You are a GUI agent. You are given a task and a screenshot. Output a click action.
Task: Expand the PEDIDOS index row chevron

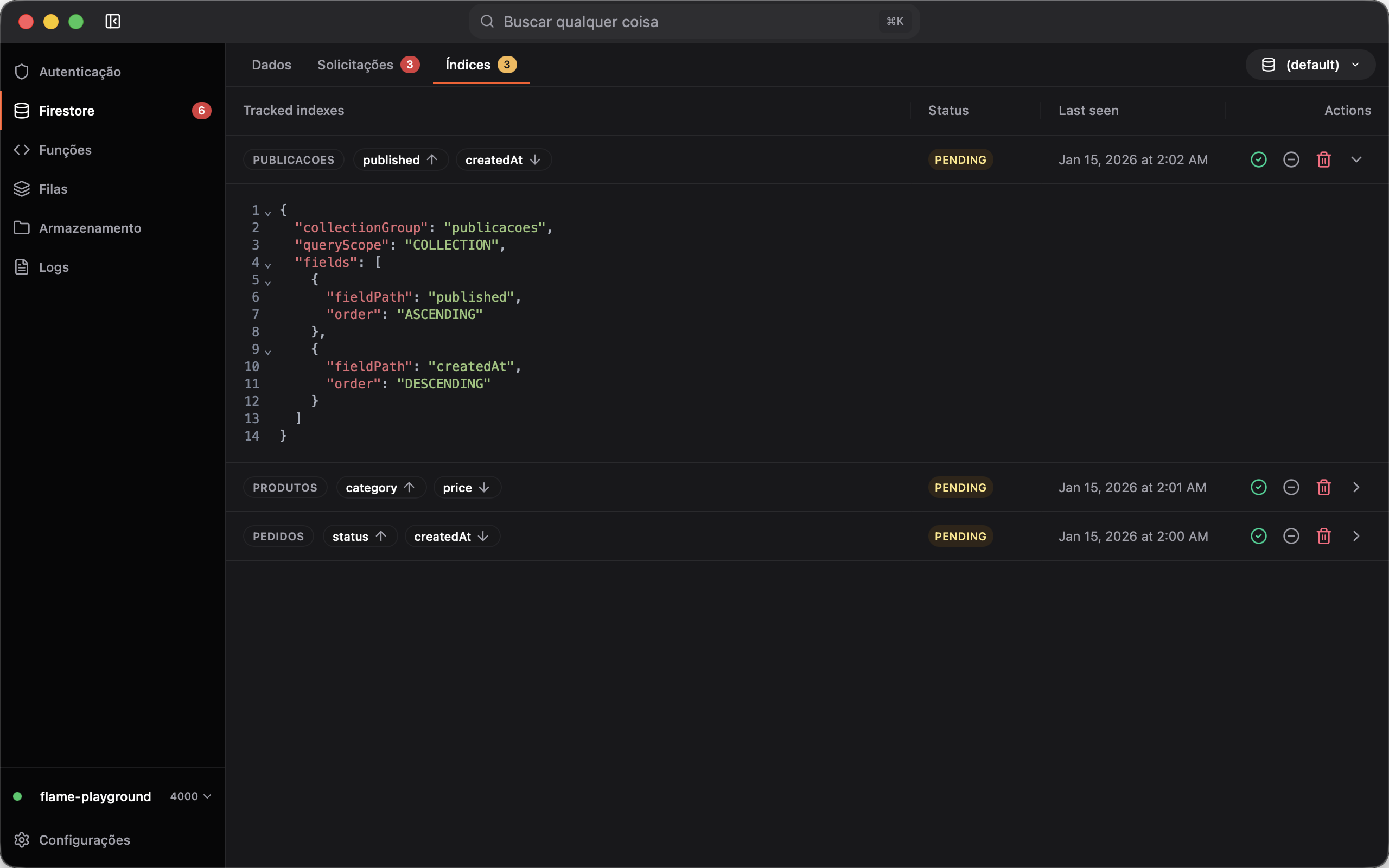(x=1356, y=536)
